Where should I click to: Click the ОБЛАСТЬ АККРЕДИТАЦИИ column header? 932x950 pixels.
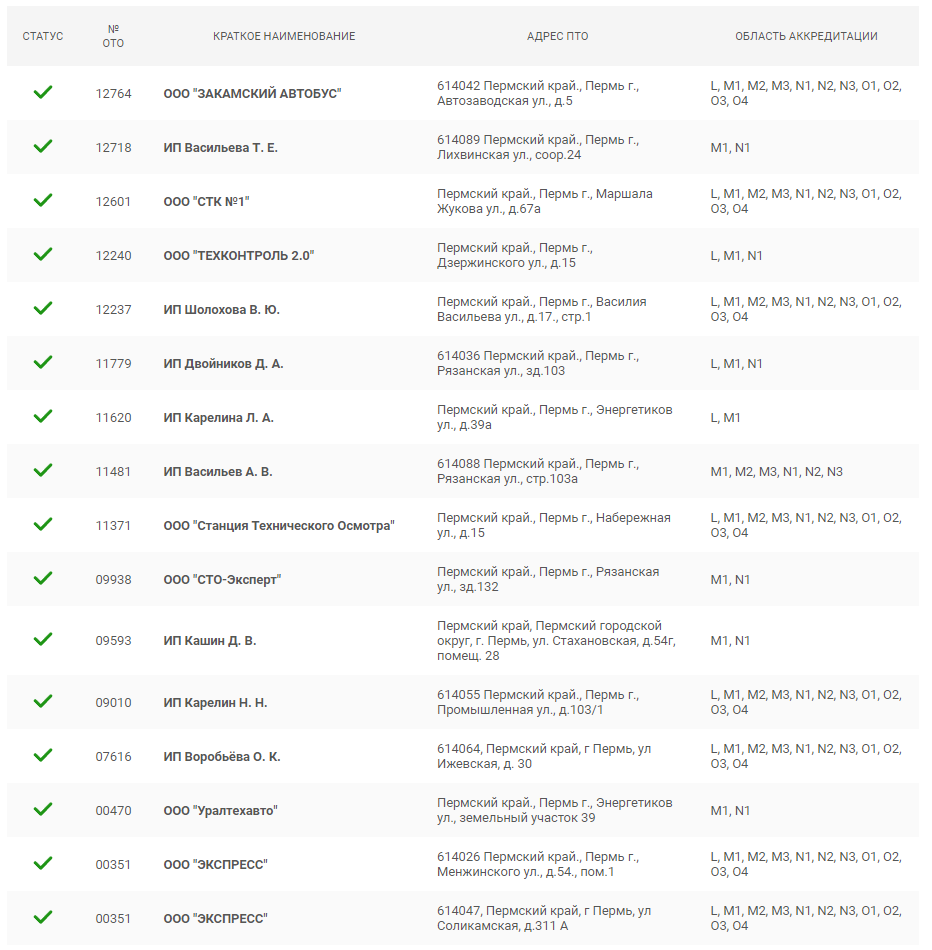pyautogui.click(x=806, y=36)
